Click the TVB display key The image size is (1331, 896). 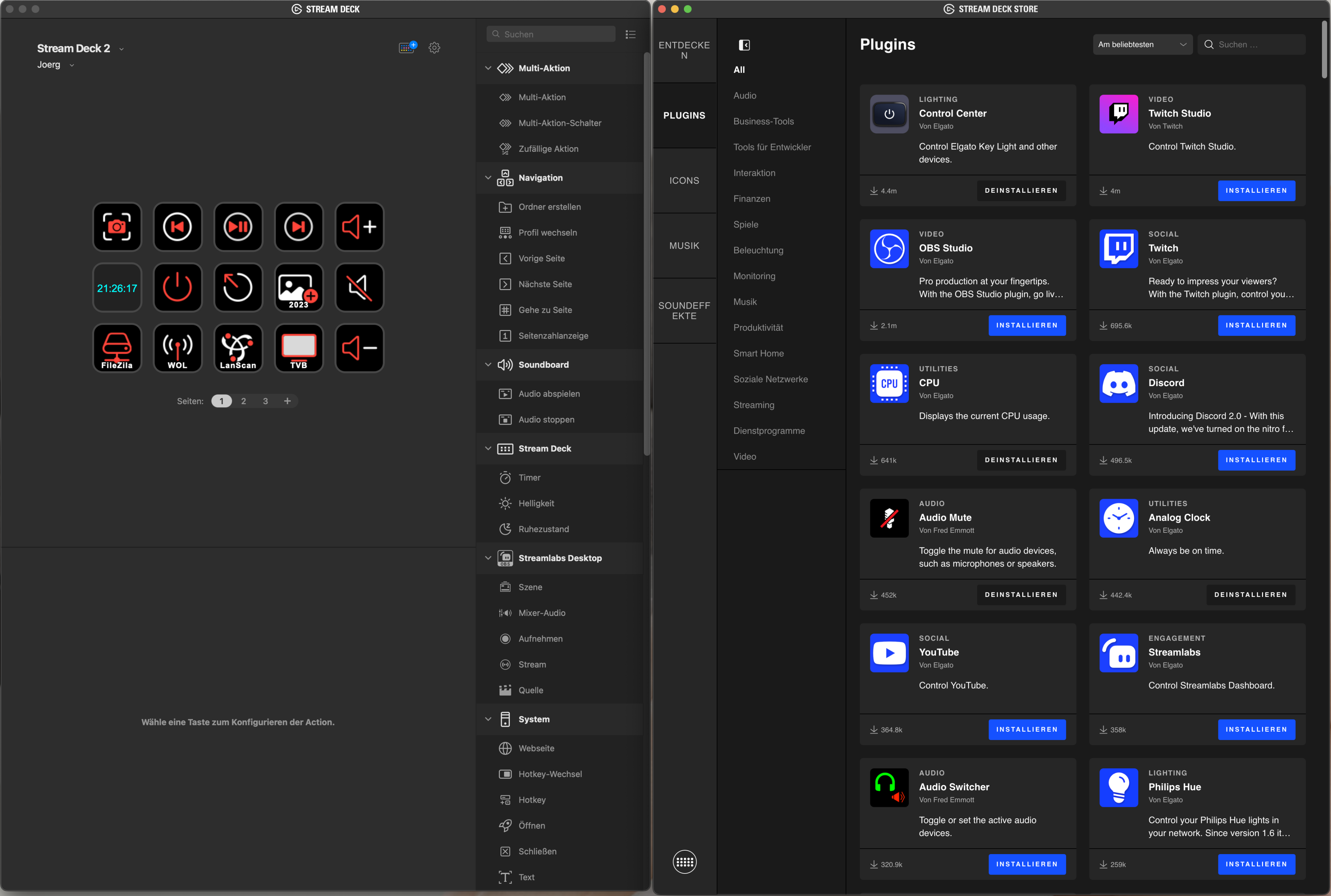299,347
